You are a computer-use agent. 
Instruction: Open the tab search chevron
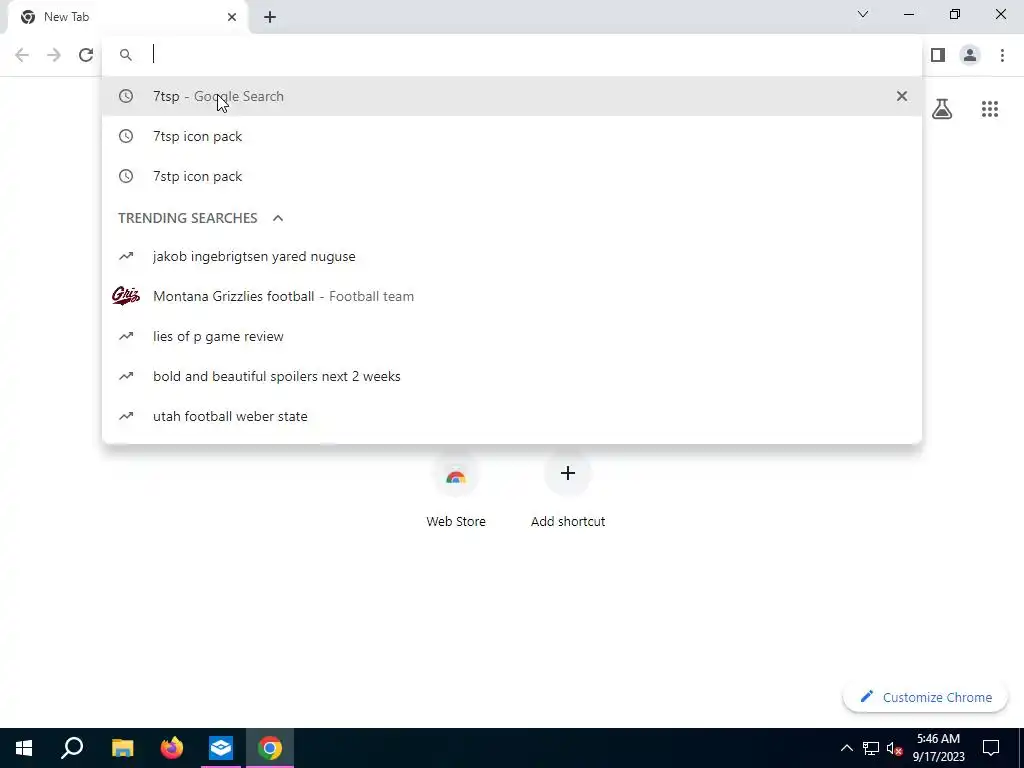click(x=863, y=14)
